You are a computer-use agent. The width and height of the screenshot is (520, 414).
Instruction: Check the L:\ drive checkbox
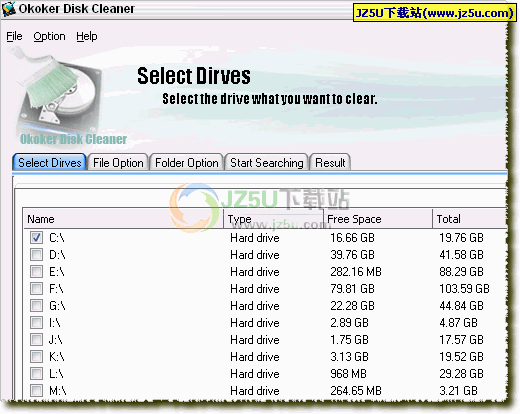click(x=36, y=374)
